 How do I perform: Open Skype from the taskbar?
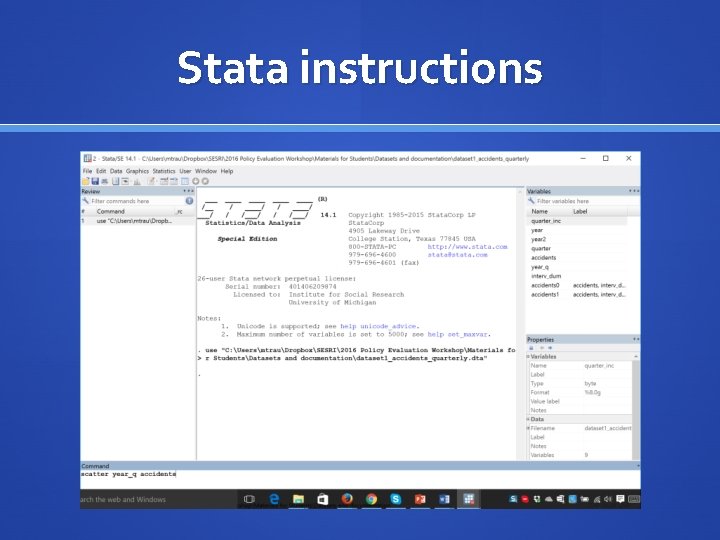click(x=395, y=499)
